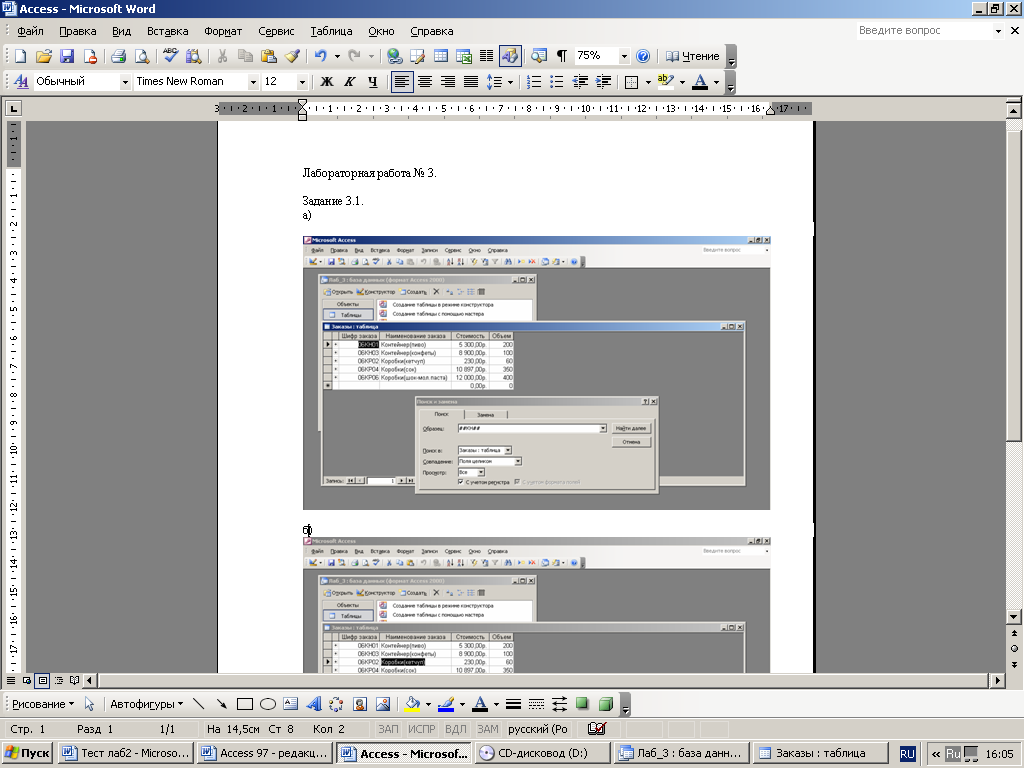Select the Rectangle drawing tool
1024x768 pixels.
click(x=245, y=704)
